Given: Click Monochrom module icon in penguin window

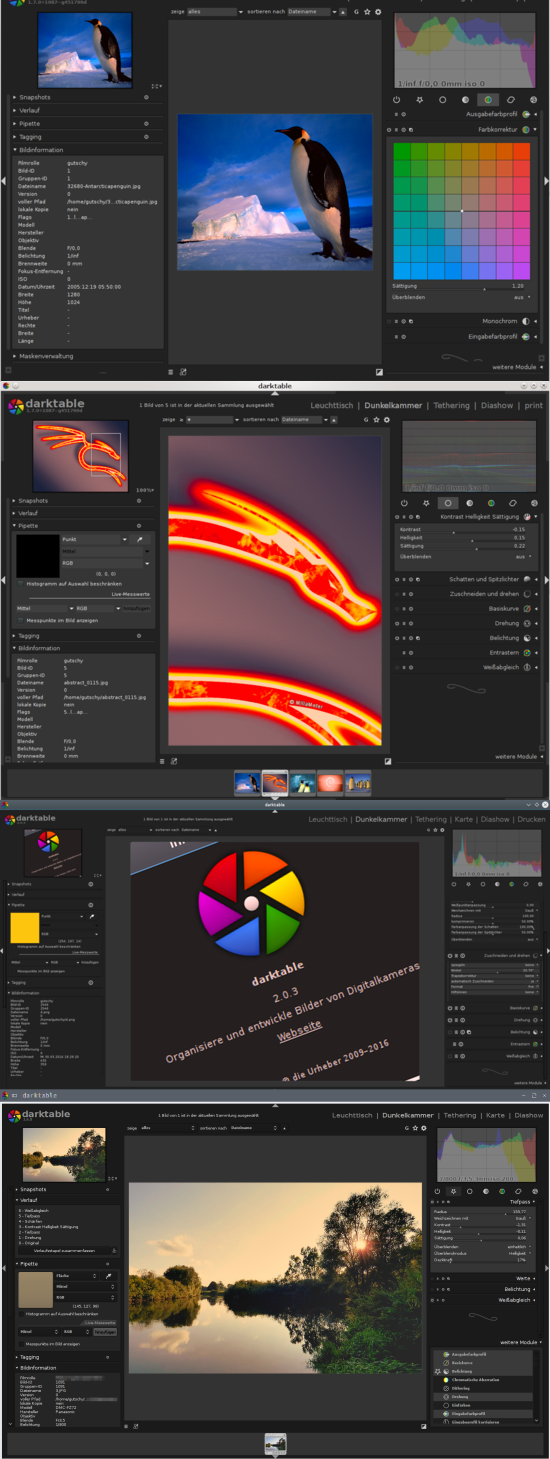Looking at the screenshot, I should click(526, 321).
